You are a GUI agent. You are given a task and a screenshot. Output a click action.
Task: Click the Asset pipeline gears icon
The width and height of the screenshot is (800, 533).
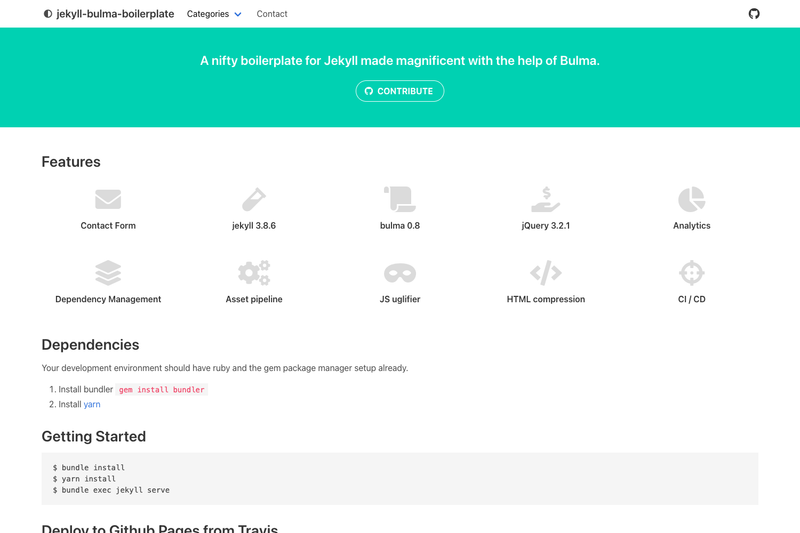tap(254, 273)
